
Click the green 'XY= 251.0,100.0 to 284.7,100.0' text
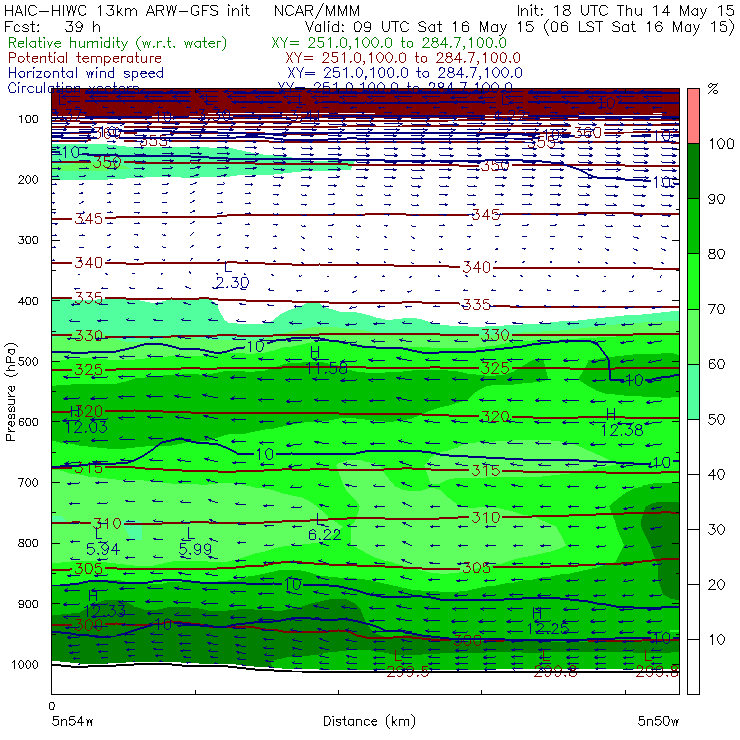[x=389, y=43]
